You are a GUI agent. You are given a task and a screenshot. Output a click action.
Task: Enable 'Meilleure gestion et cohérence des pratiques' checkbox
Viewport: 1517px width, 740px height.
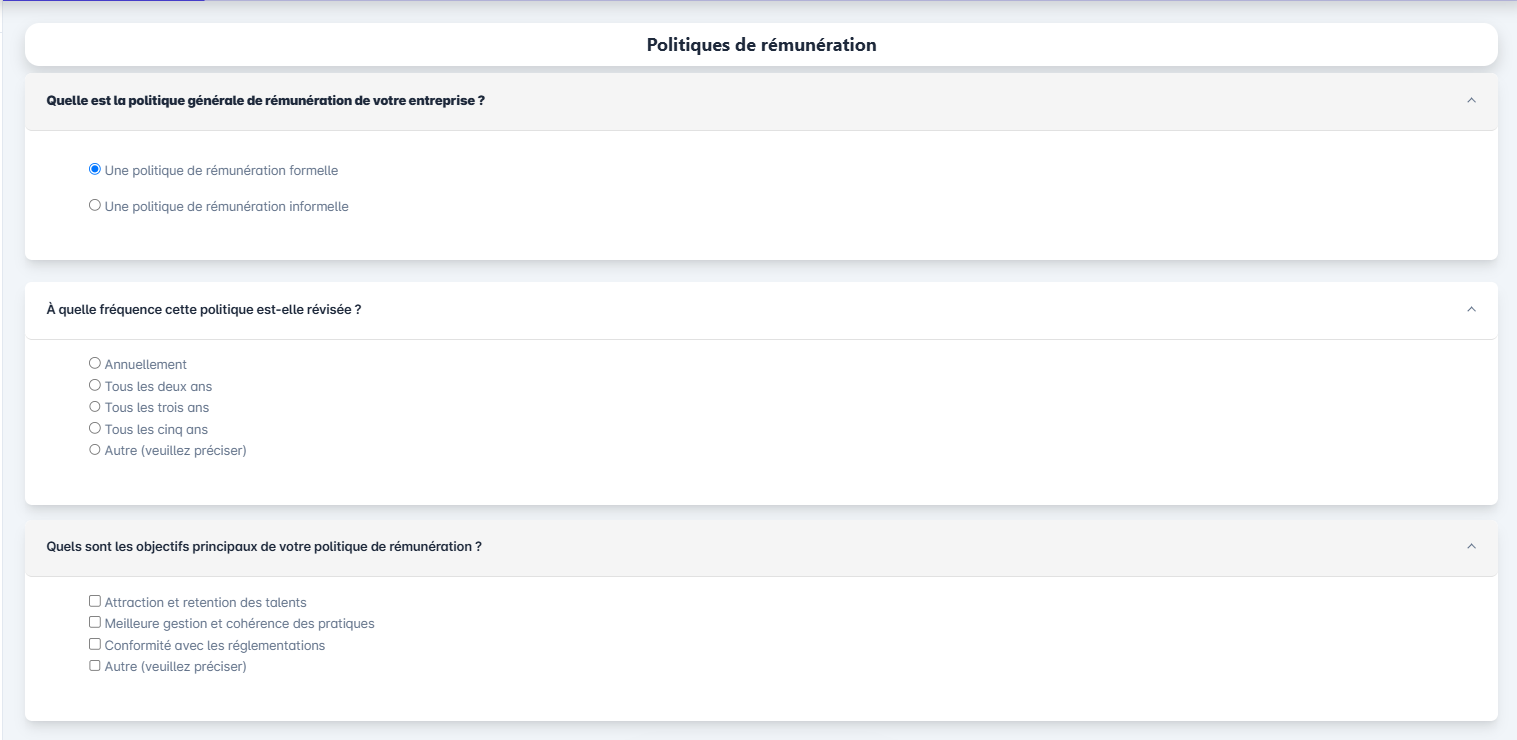(x=95, y=622)
